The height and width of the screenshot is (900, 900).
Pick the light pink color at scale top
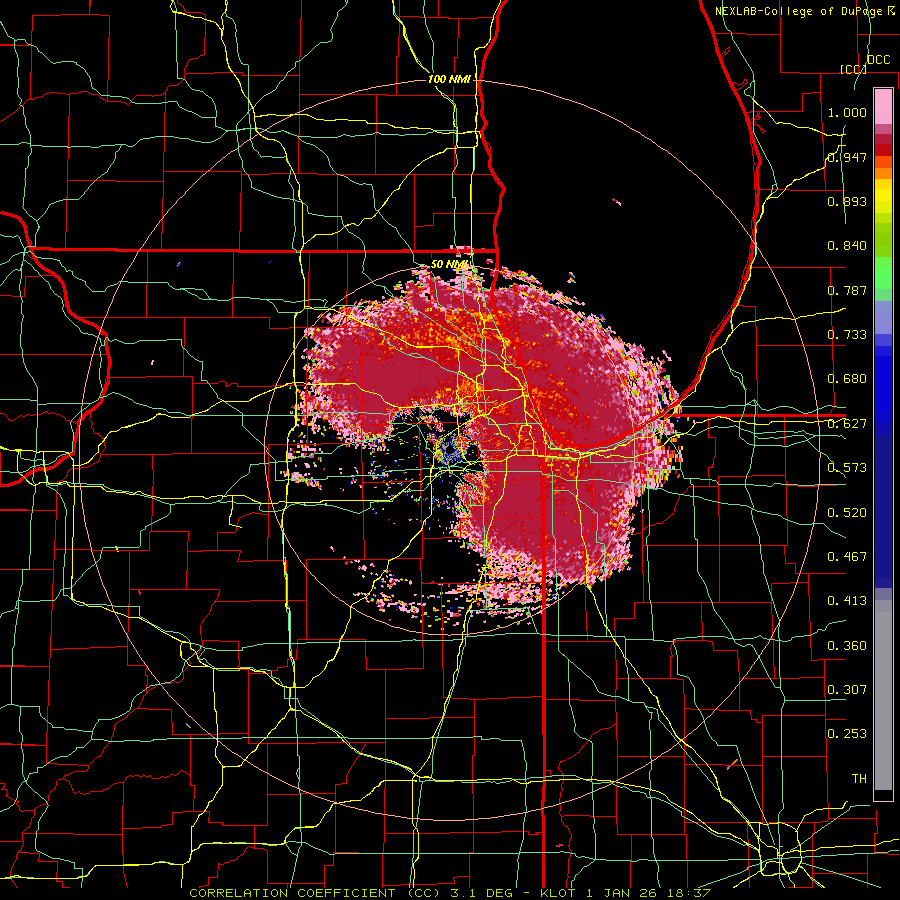point(883,106)
